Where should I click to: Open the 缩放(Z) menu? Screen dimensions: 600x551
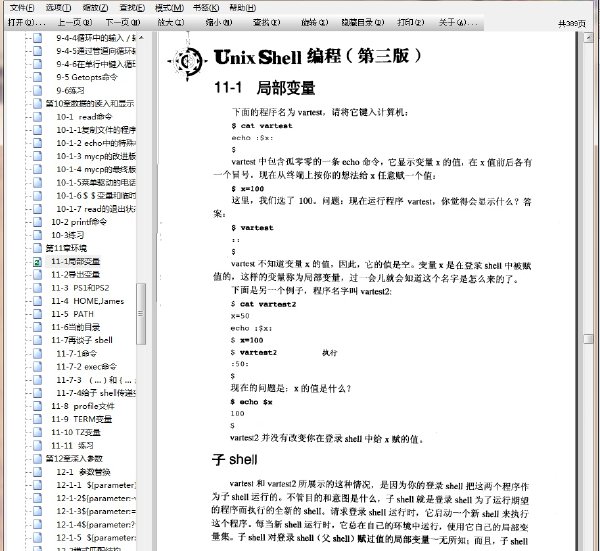pyautogui.click(x=95, y=8)
